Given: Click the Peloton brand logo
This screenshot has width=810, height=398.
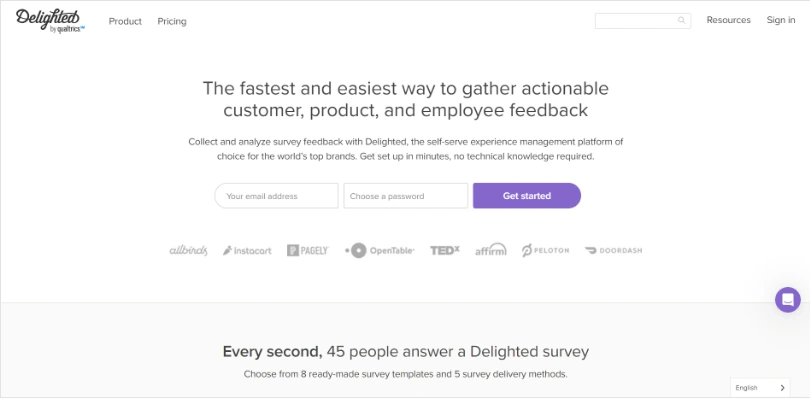Looking at the screenshot, I should (546, 251).
